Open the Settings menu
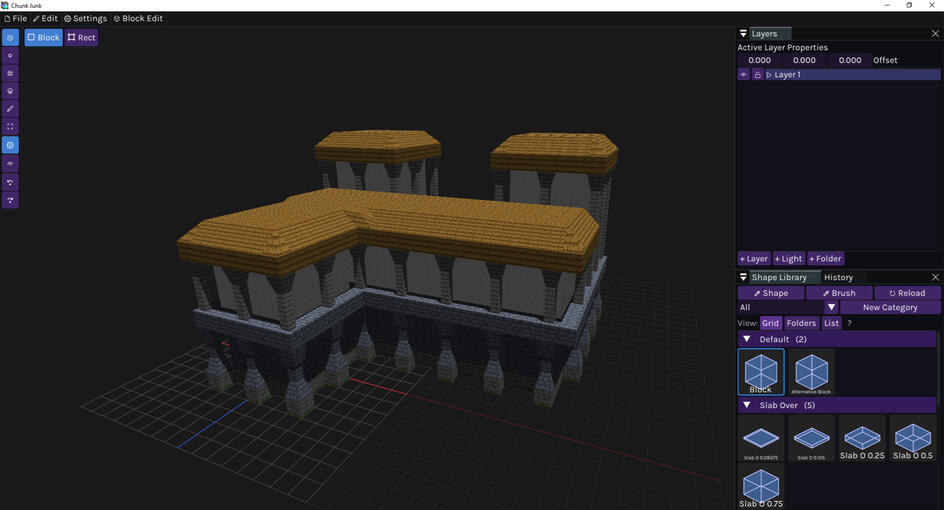This screenshot has height=510, width=944. (85, 19)
